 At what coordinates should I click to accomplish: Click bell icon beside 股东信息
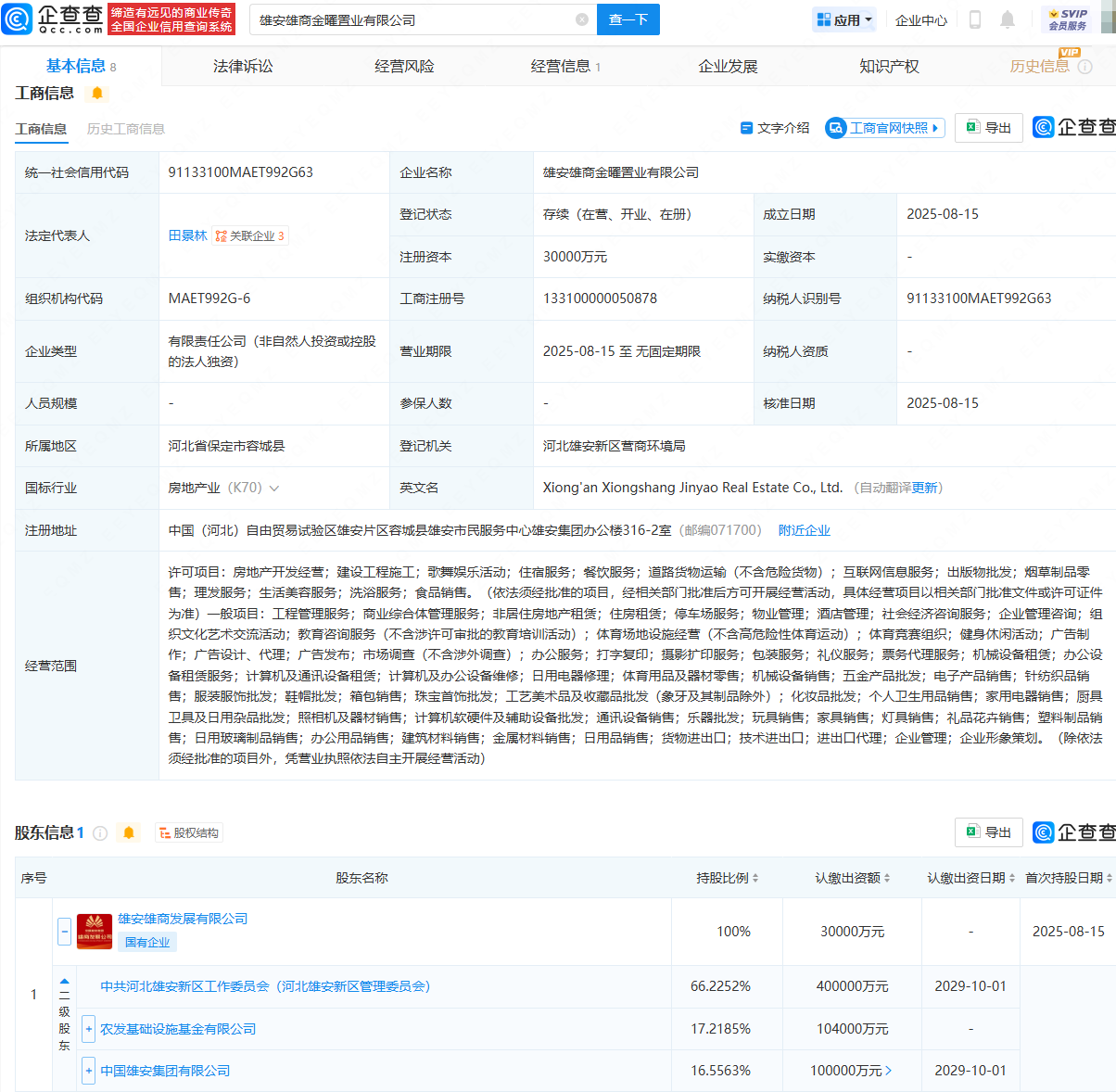[x=129, y=832]
